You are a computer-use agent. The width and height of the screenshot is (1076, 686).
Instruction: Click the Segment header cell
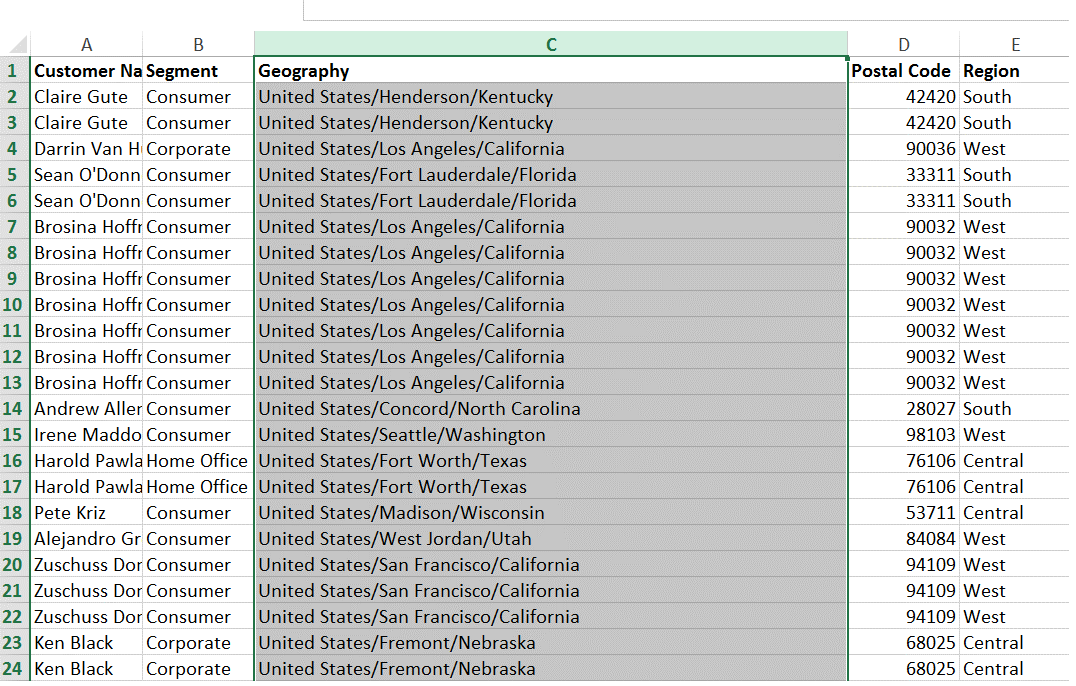coord(198,71)
